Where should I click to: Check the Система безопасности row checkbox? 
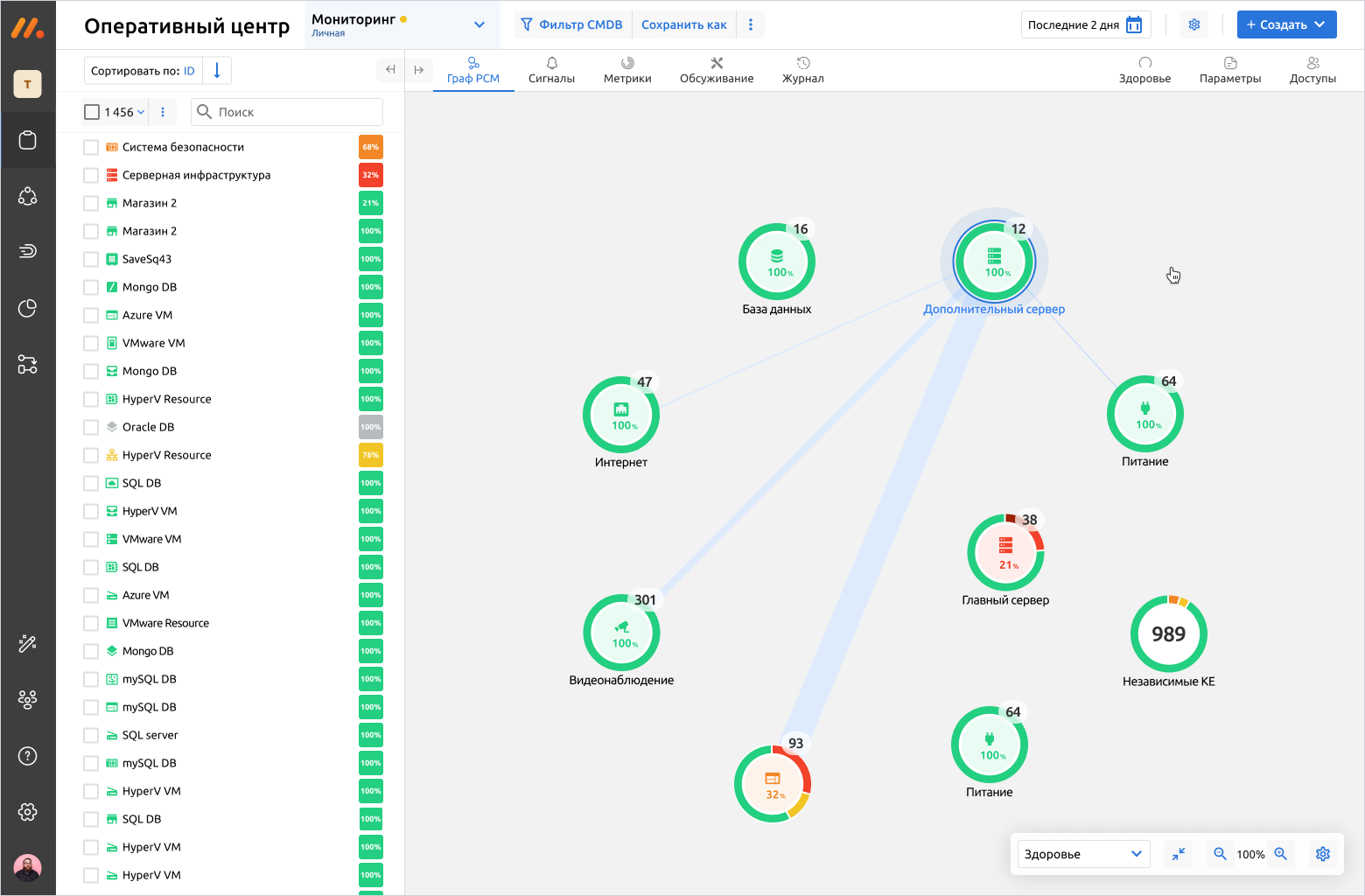click(x=91, y=147)
